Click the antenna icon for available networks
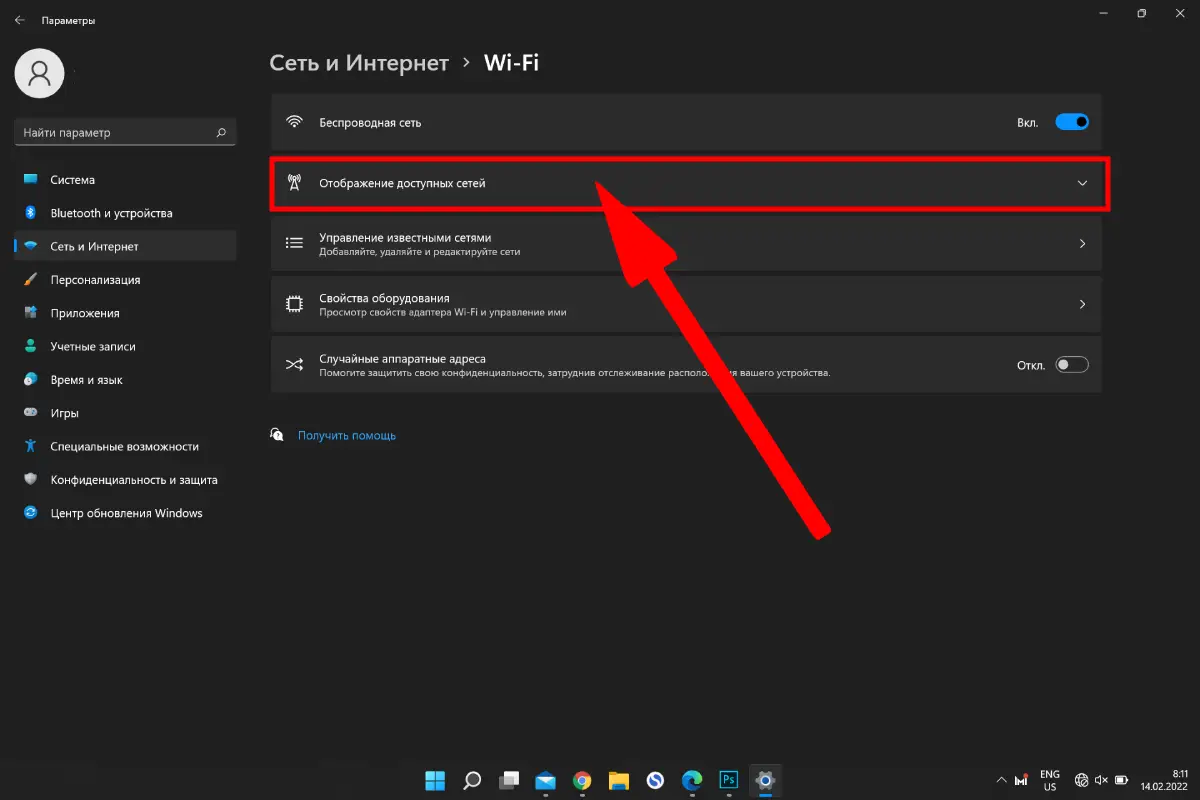The width and height of the screenshot is (1200, 800). 294,183
